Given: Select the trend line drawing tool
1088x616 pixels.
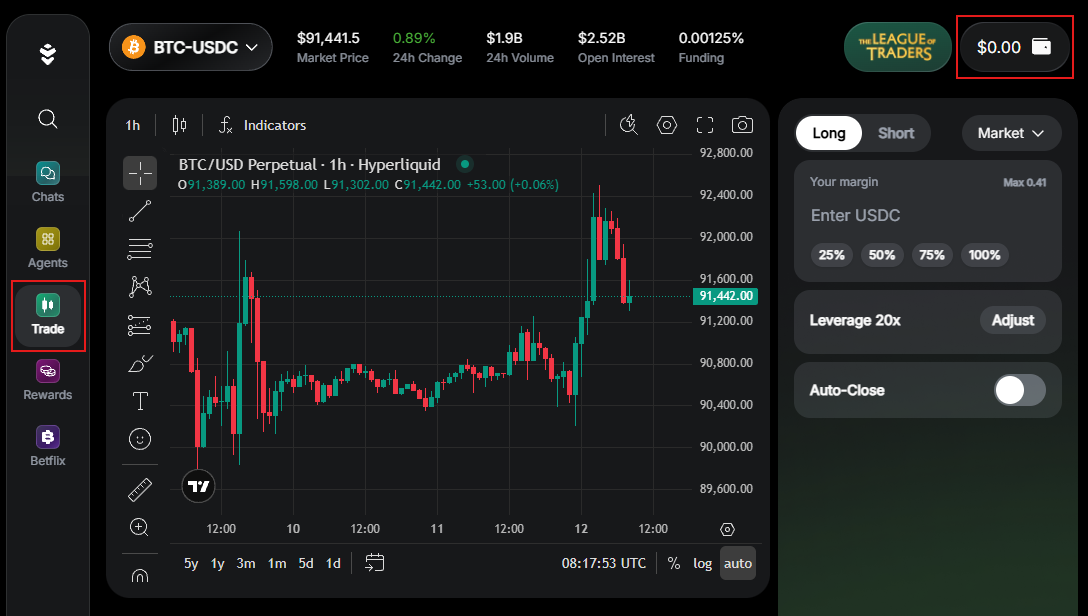Looking at the screenshot, I should tap(140, 210).
